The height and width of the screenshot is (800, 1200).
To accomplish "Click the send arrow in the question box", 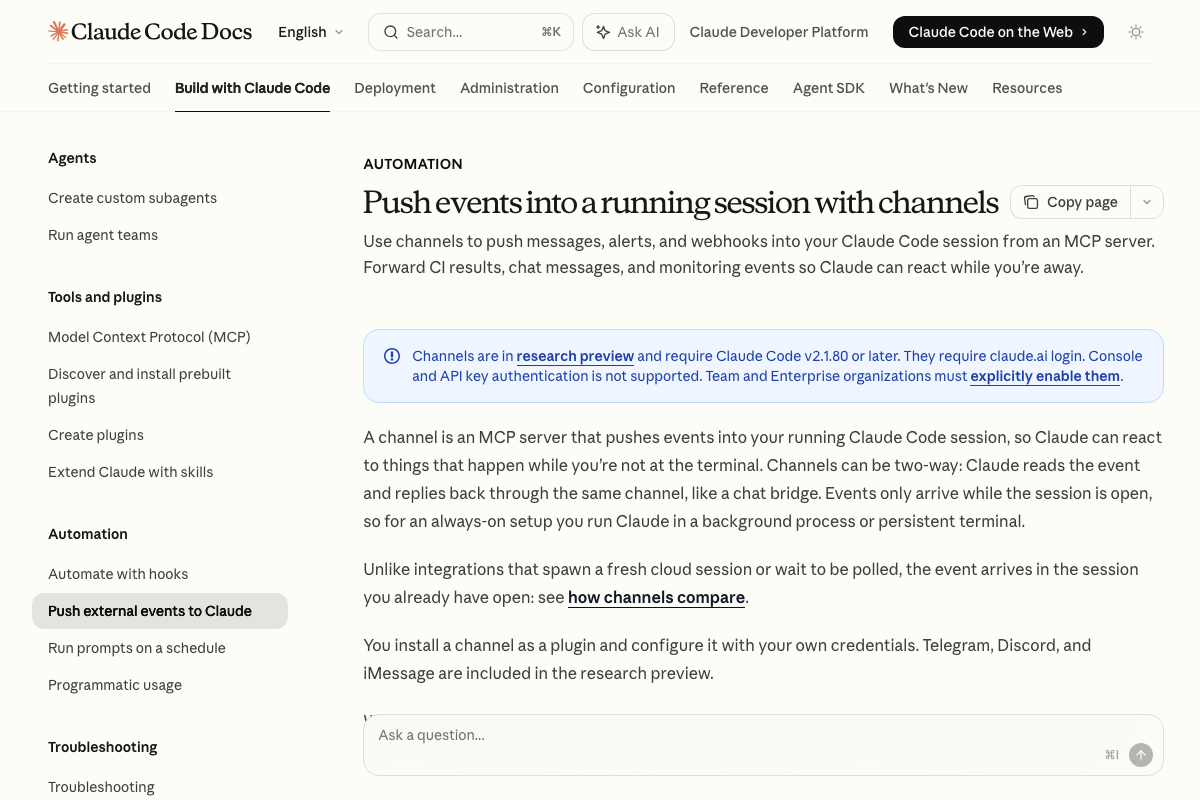I will point(1141,755).
